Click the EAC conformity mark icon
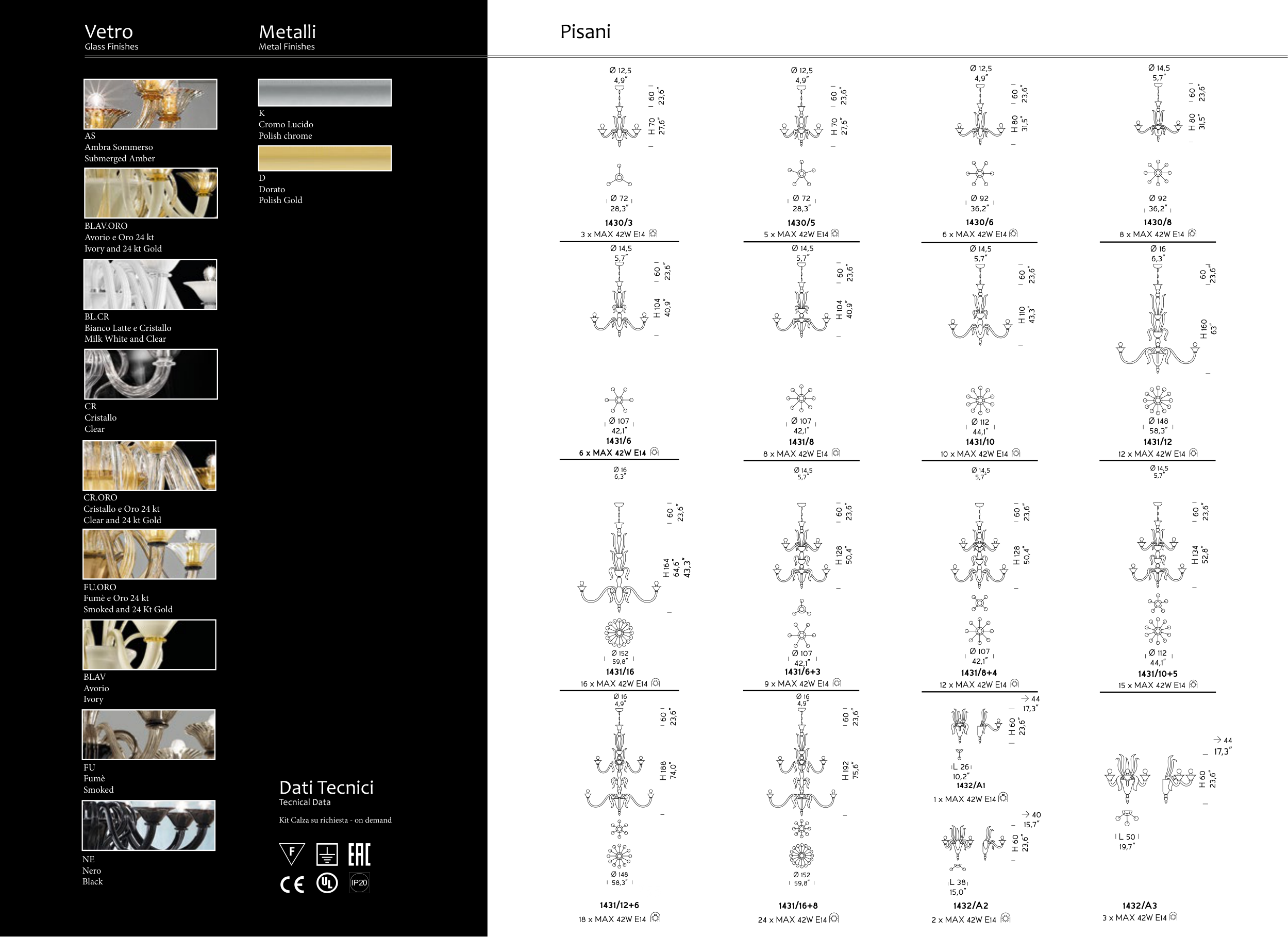 (359, 854)
